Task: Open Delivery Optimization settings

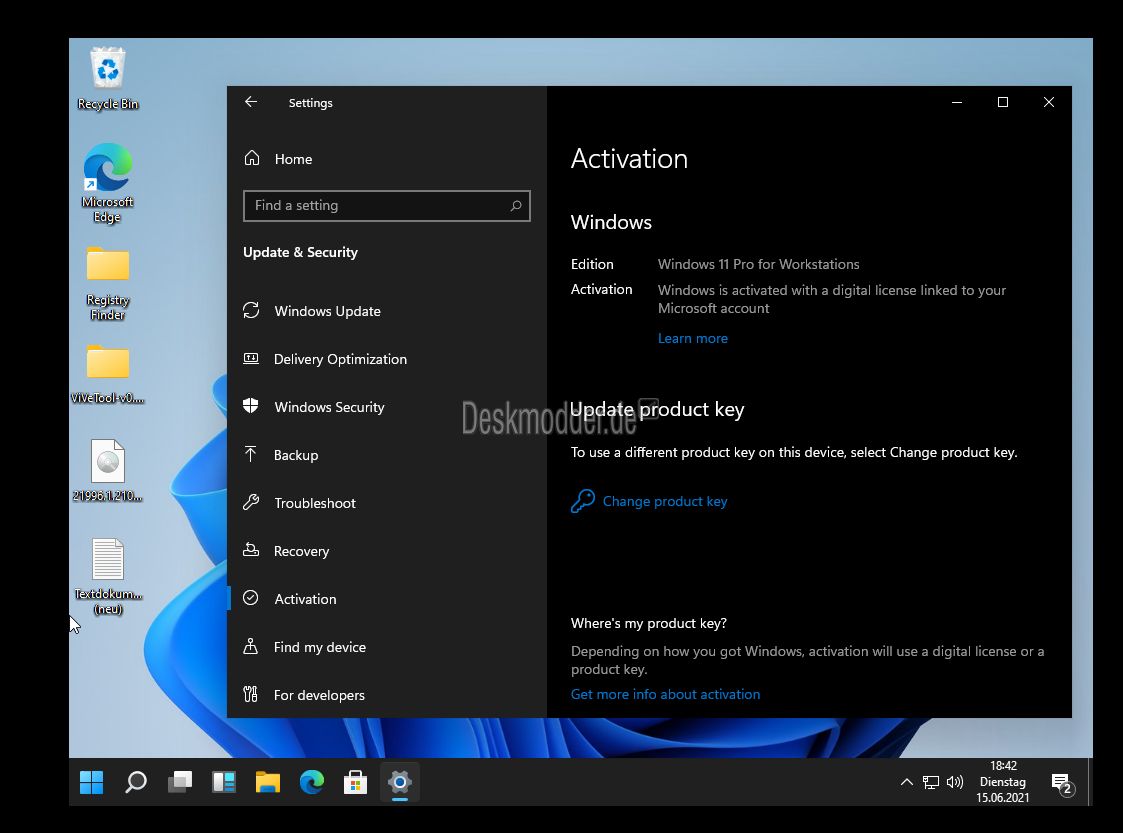Action: click(387, 359)
